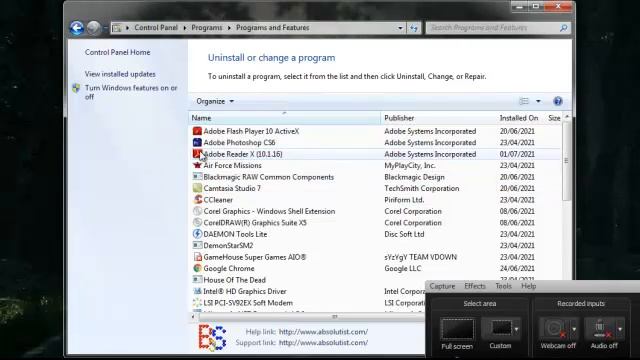Click the change view icon
The height and width of the screenshot is (360, 640).
pyautogui.click(x=524, y=101)
